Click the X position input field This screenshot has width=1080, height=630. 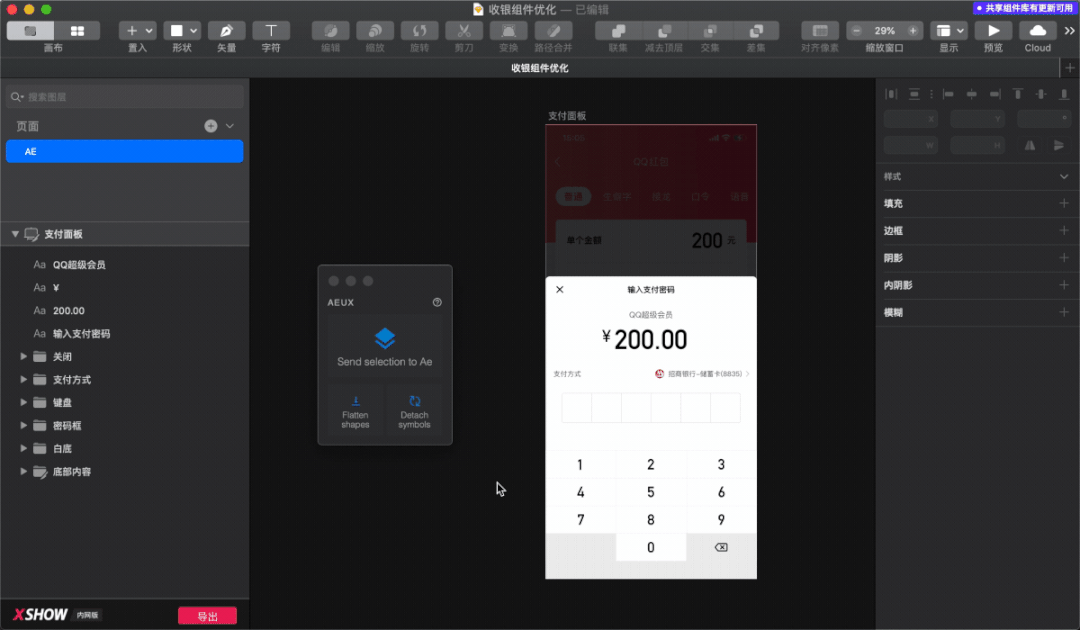tap(911, 119)
